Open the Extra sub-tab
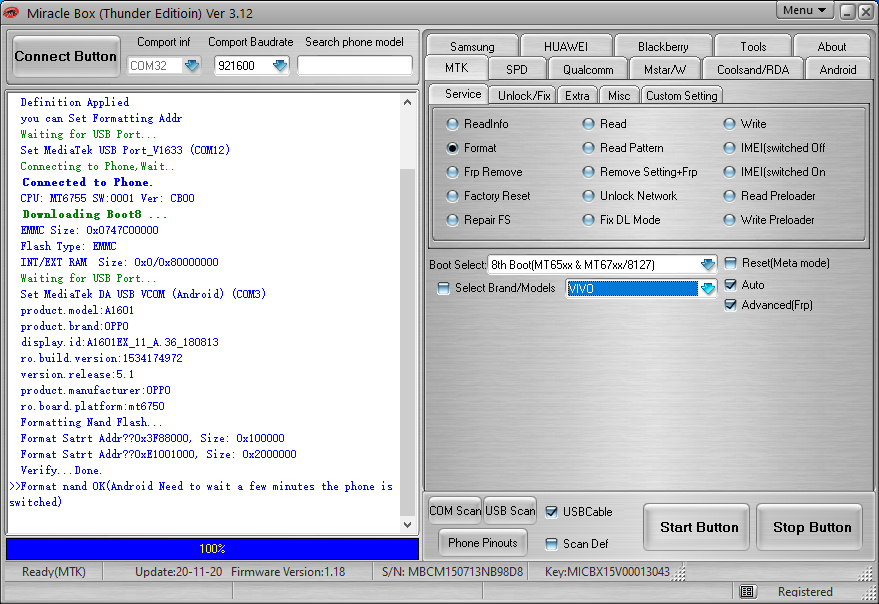Image resolution: width=879 pixels, height=604 pixels. click(577, 95)
